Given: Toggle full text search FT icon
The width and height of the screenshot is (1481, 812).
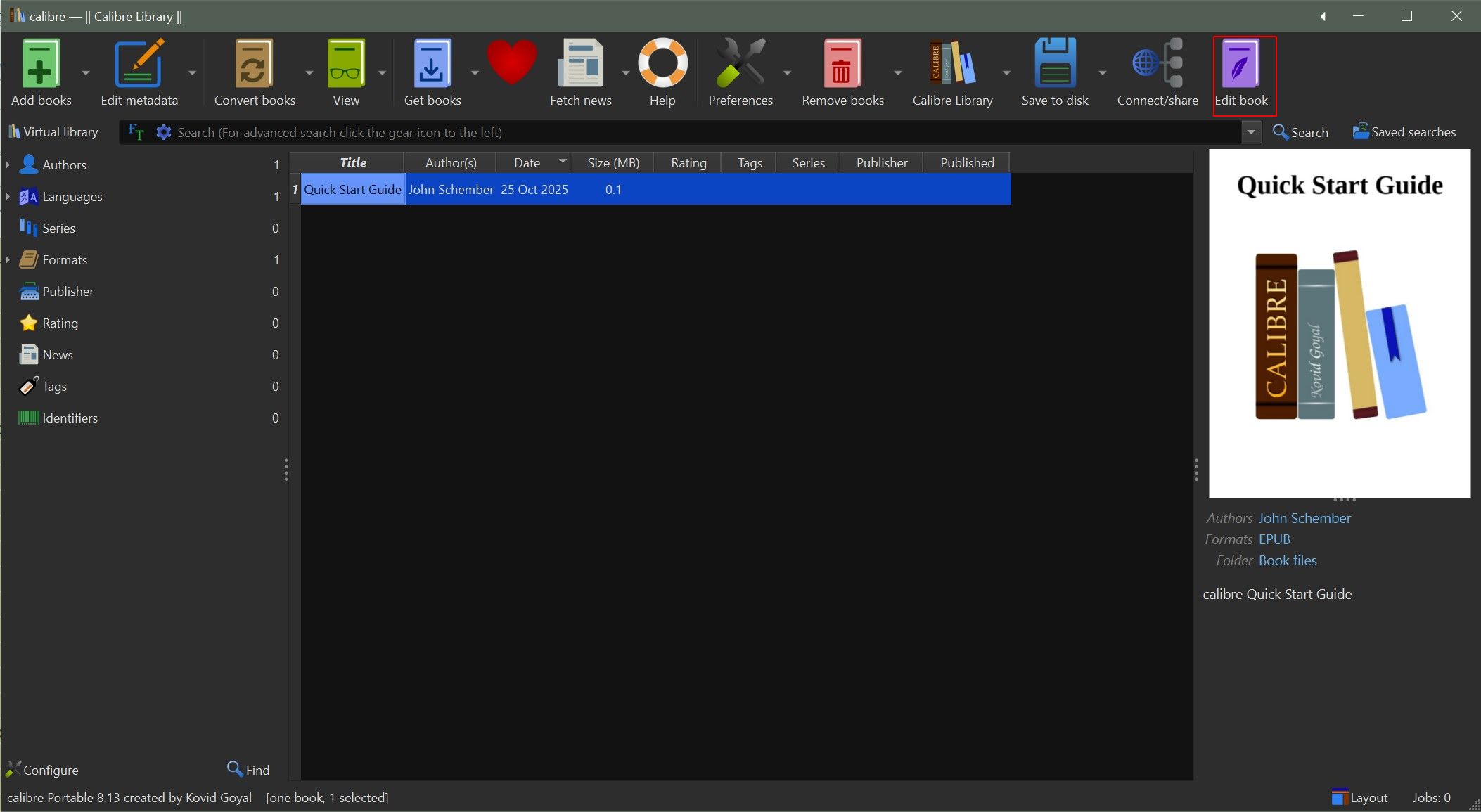Looking at the screenshot, I should [136, 132].
